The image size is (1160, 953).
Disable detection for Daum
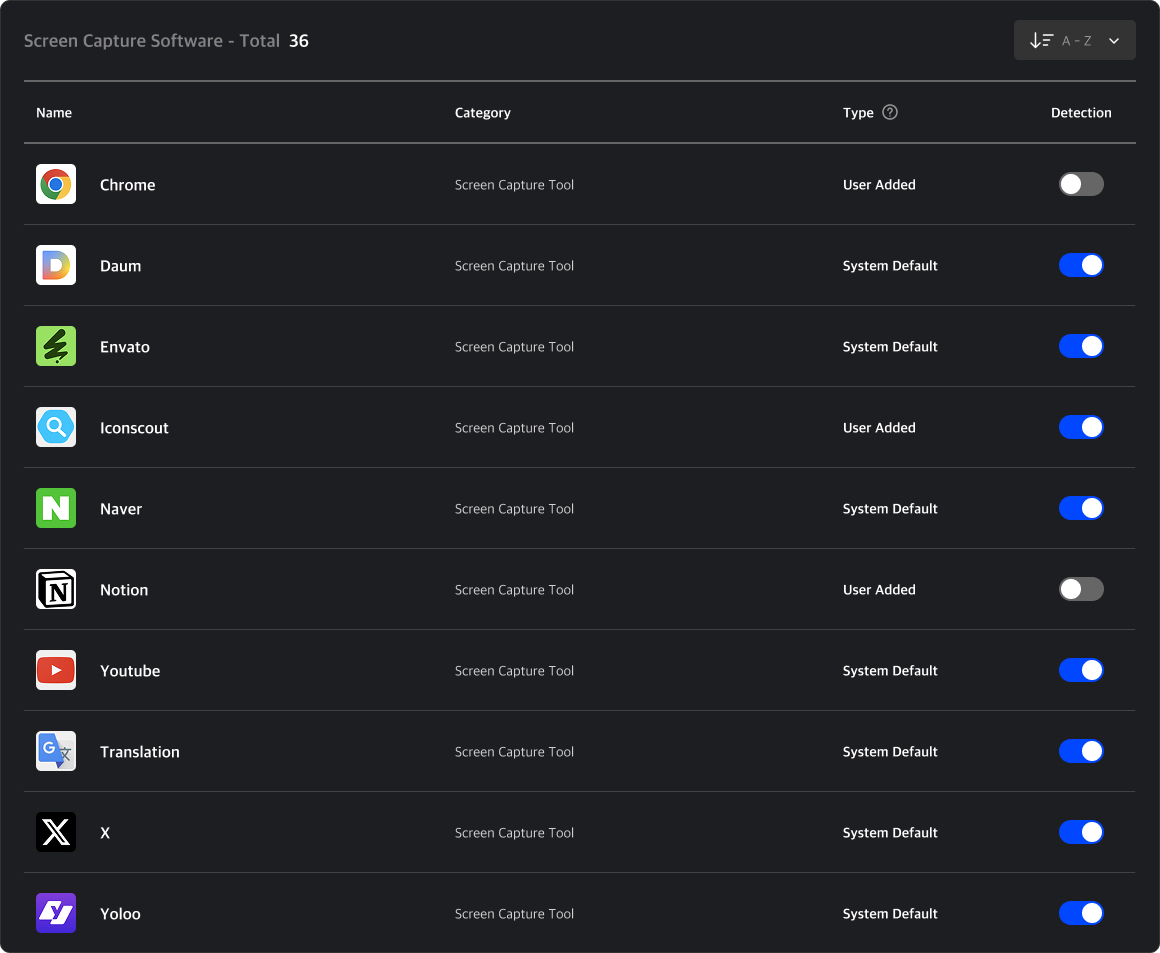(1081, 265)
